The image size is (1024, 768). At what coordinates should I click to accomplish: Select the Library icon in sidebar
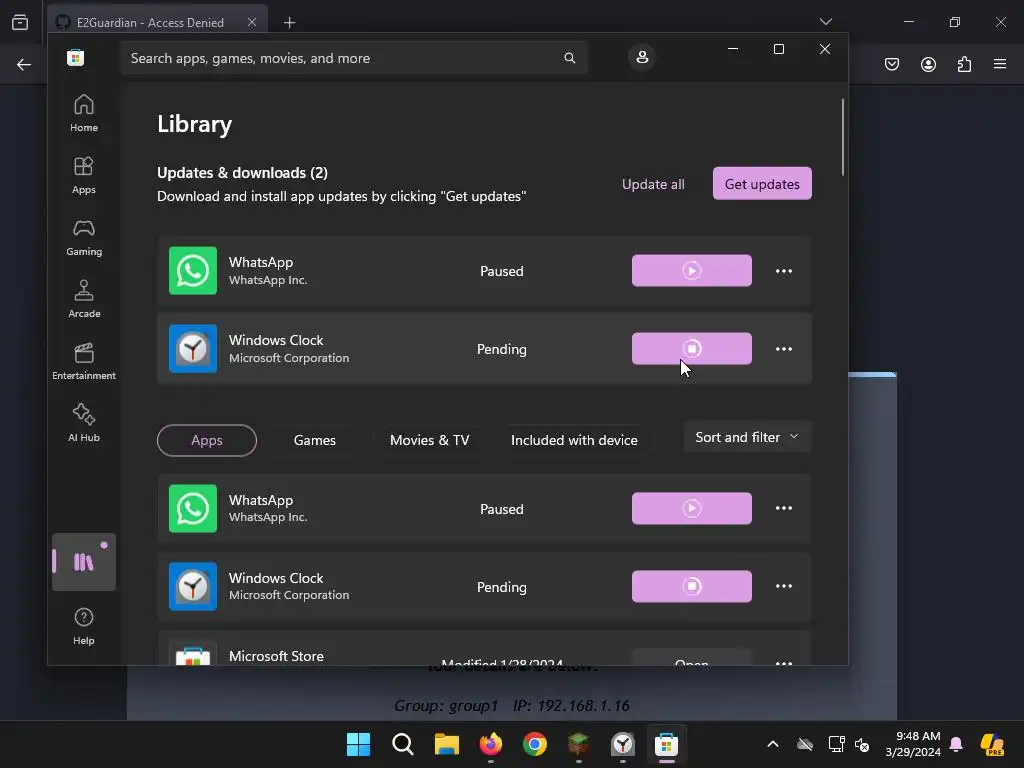(84, 562)
